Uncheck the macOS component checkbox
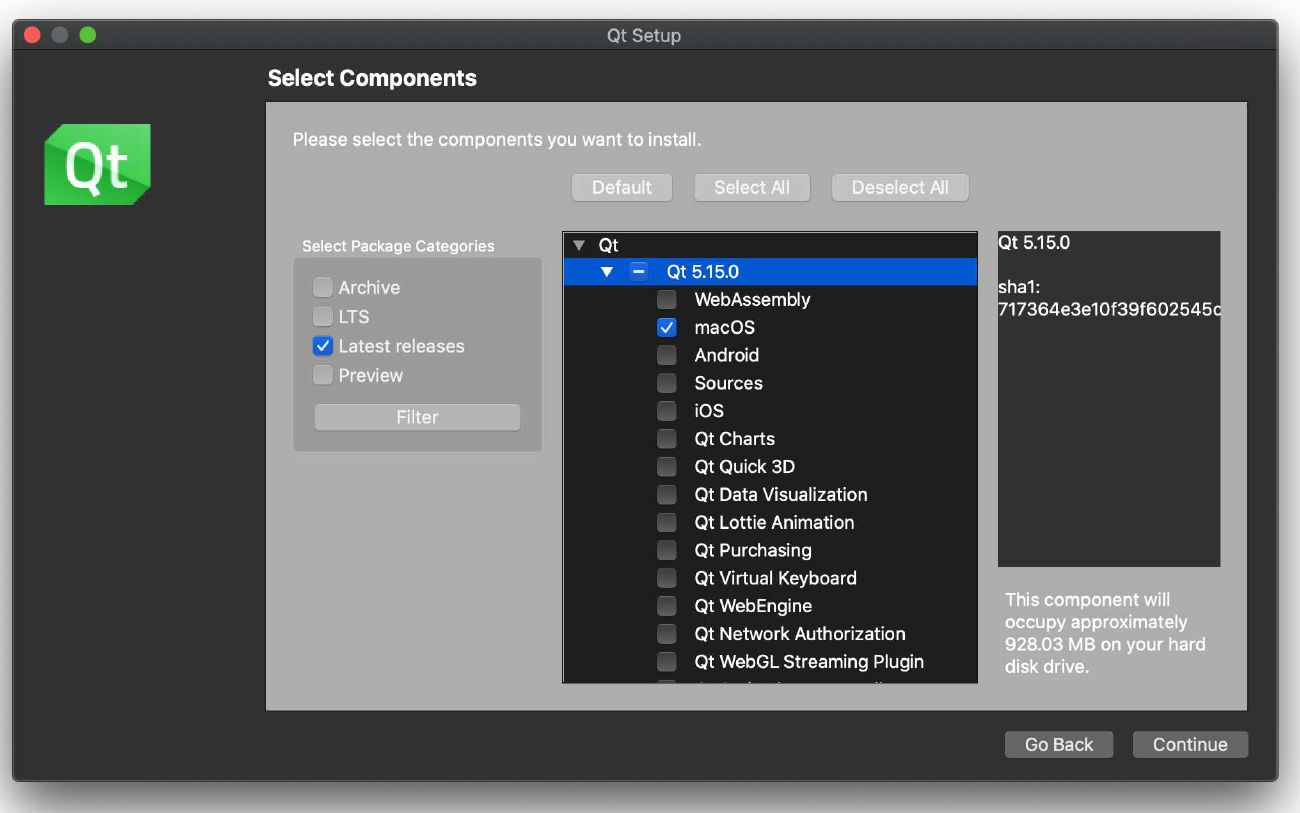1300x813 pixels. click(x=666, y=327)
